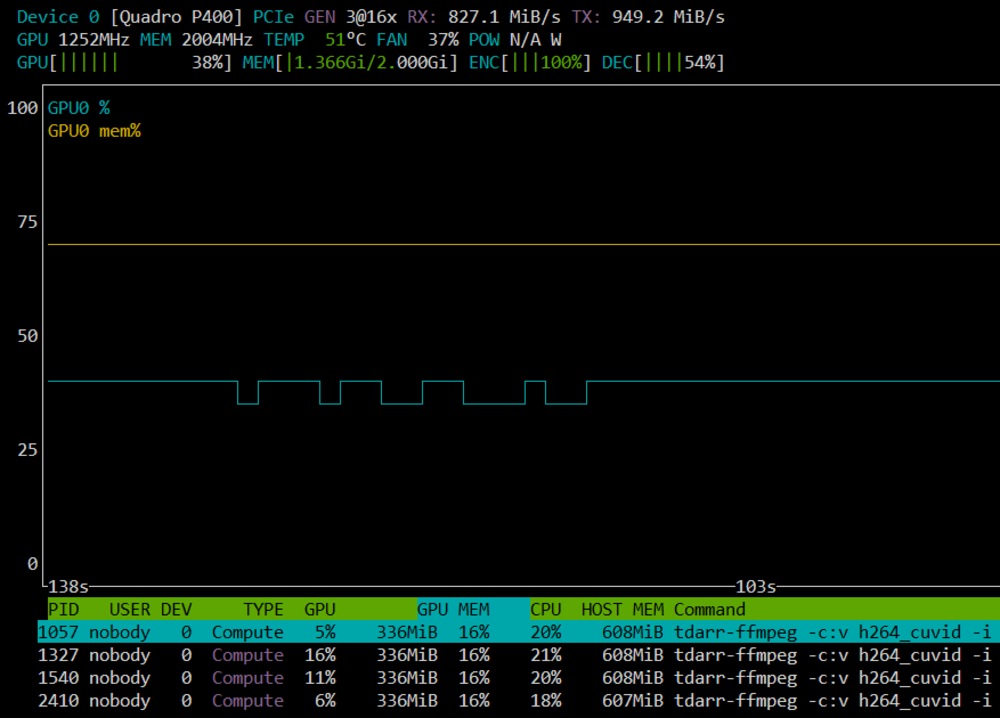Viewport: 1000px width, 718px height.
Task: Click the 6% GPU value for PID 2410
Action: (325, 701)
